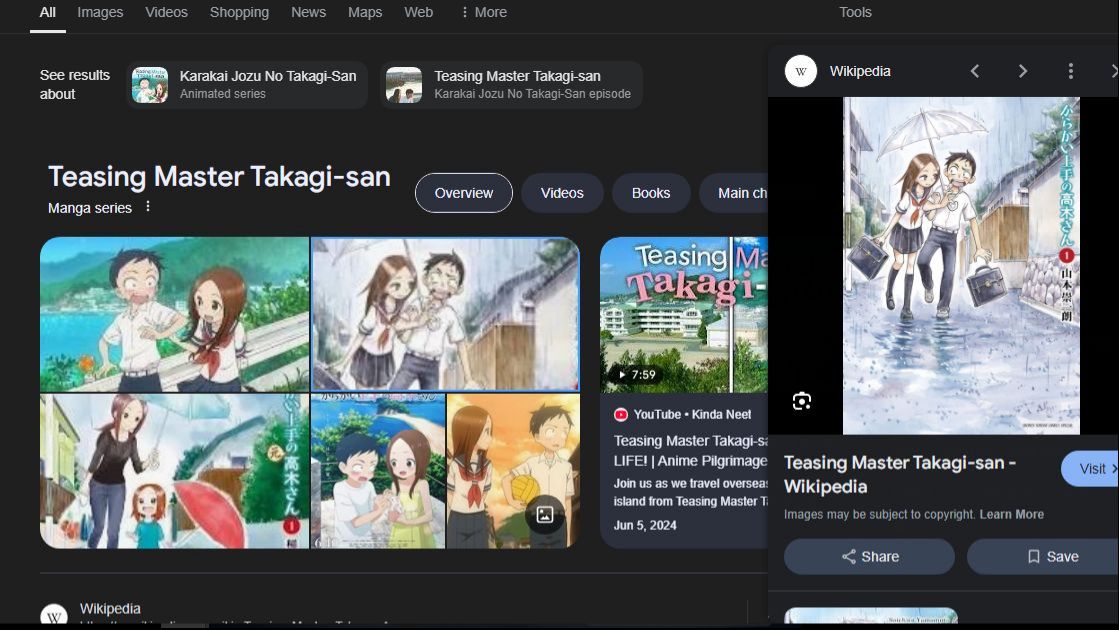Go to next image in viewer
This screenshot has width=1119, height=630.
point(1023,71)
